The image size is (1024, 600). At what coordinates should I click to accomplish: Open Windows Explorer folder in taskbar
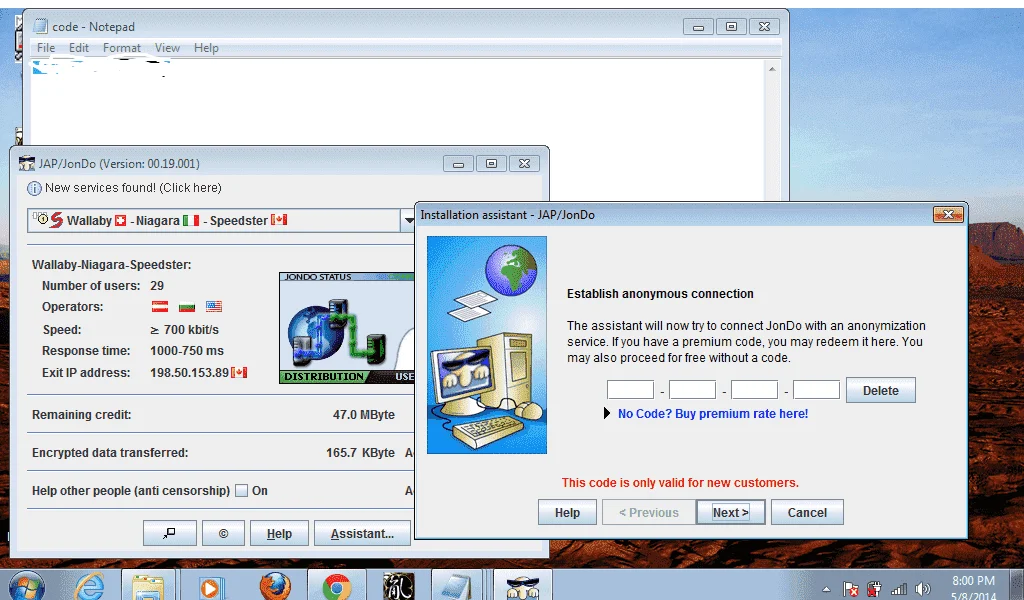(148, 586)
